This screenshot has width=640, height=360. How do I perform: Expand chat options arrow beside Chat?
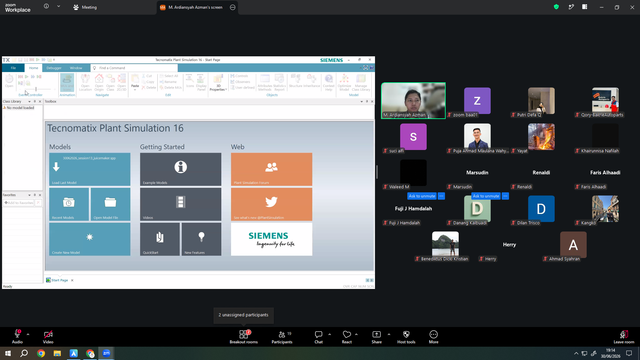coord(329,334)
